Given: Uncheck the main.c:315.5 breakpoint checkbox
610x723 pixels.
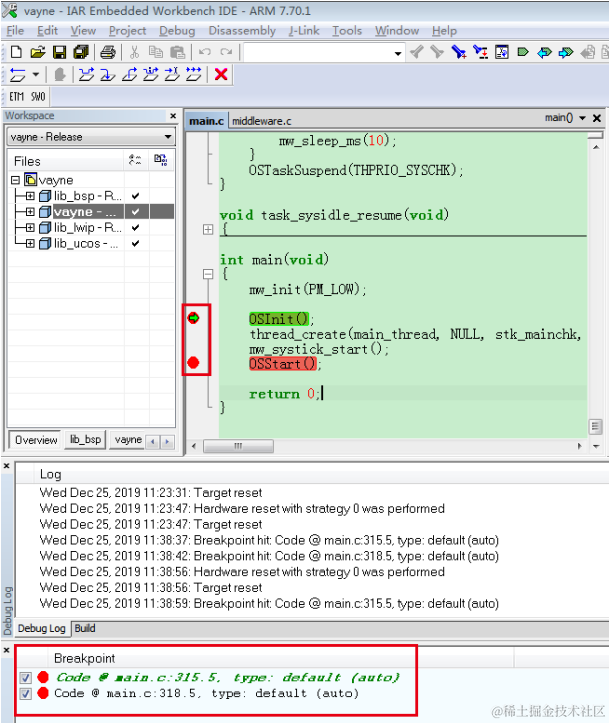Looking at the screenshot, I should pos(26,678).
